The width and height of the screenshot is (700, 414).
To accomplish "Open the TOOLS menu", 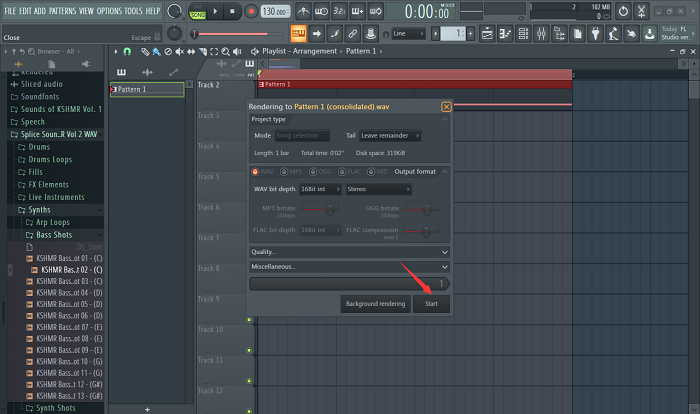I will 132,10.
